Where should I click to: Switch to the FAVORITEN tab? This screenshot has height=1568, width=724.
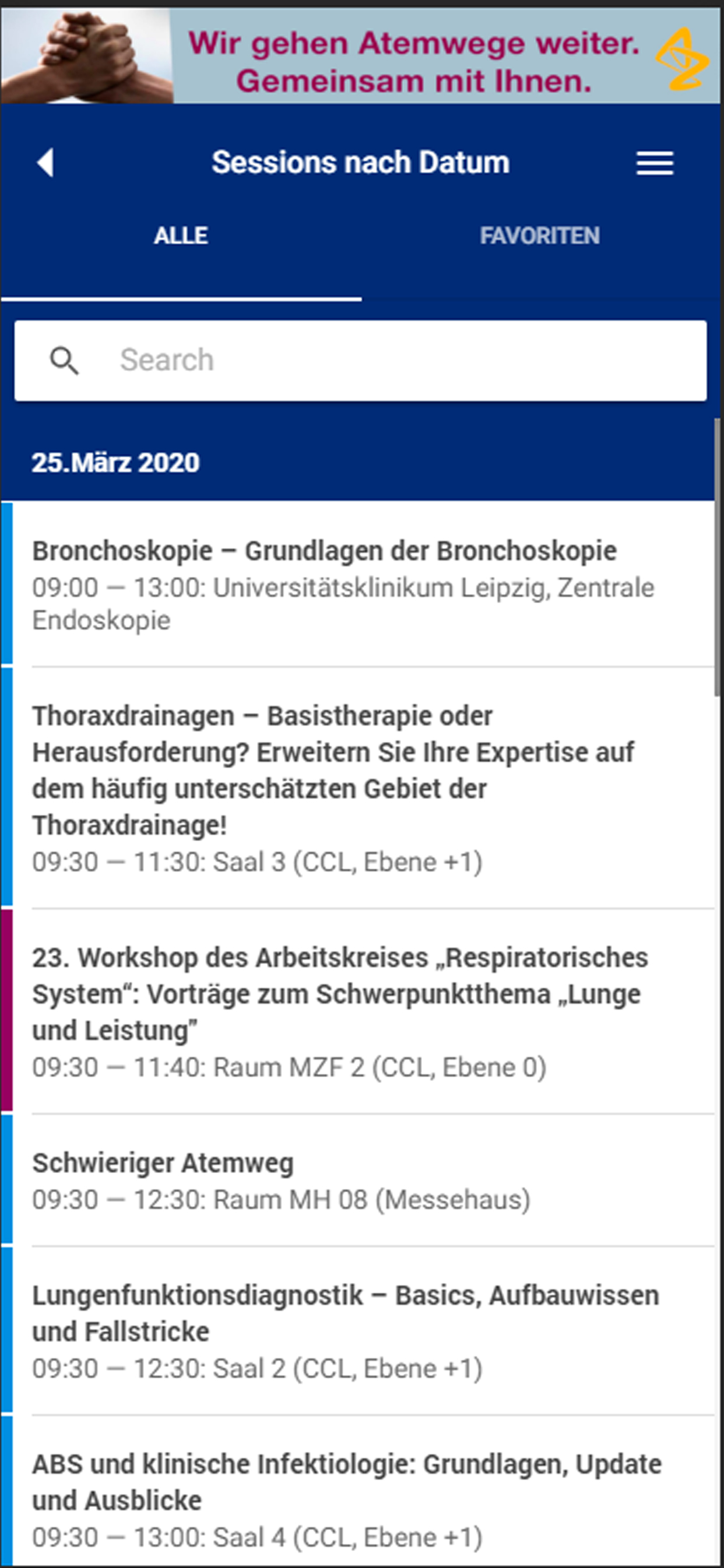540,236
